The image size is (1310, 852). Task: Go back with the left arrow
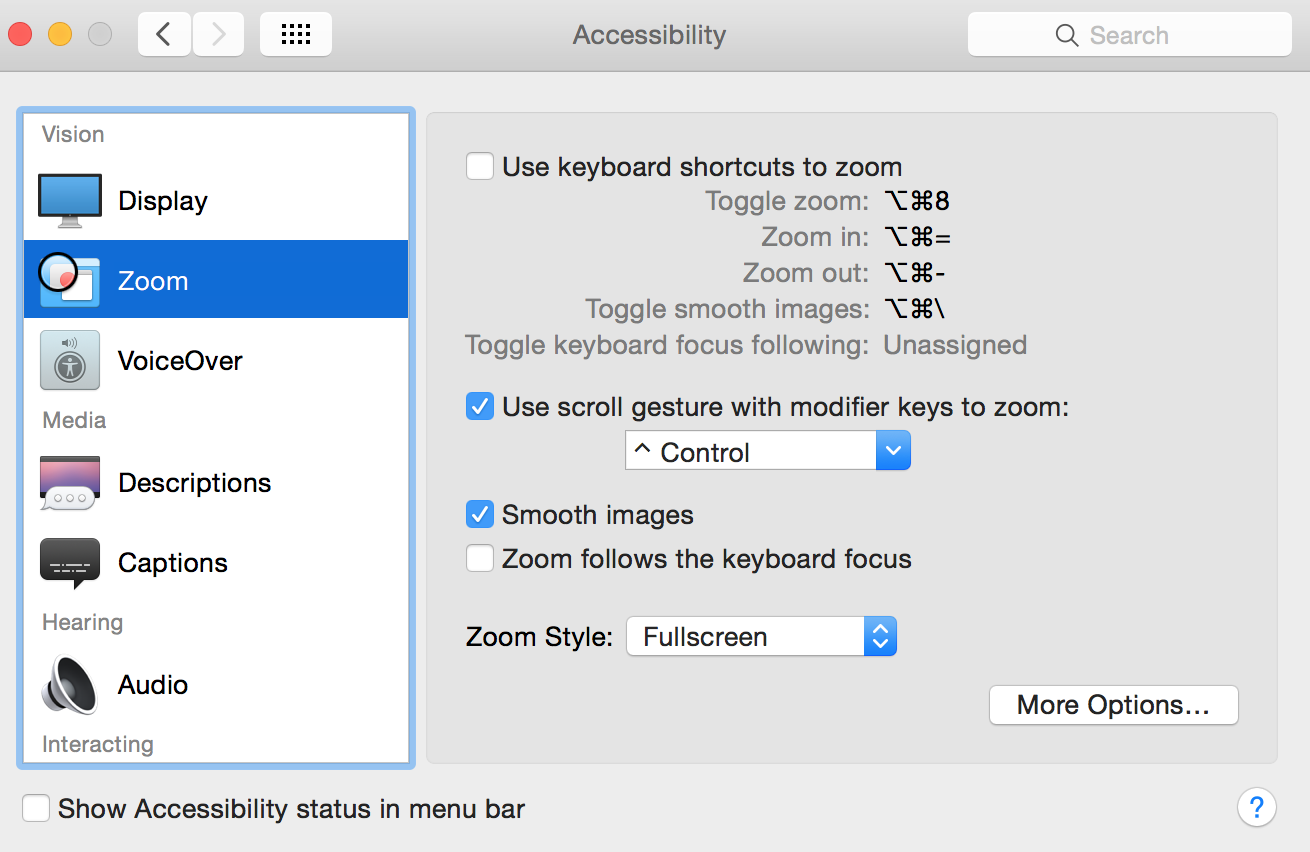[164, 35]
